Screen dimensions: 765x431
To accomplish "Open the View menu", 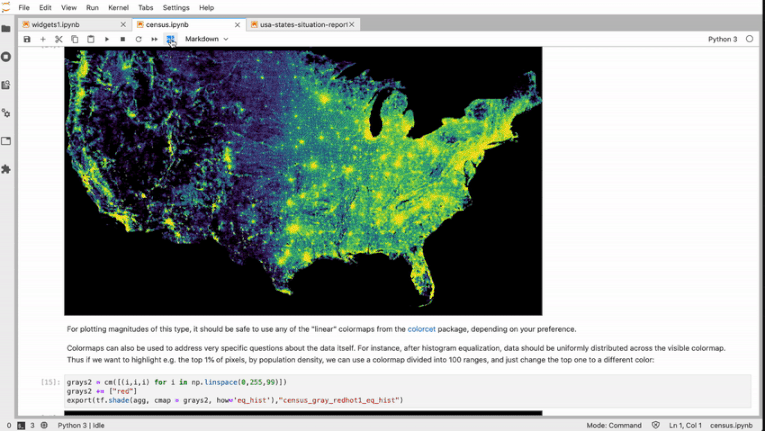I will (x=69, y=8).
